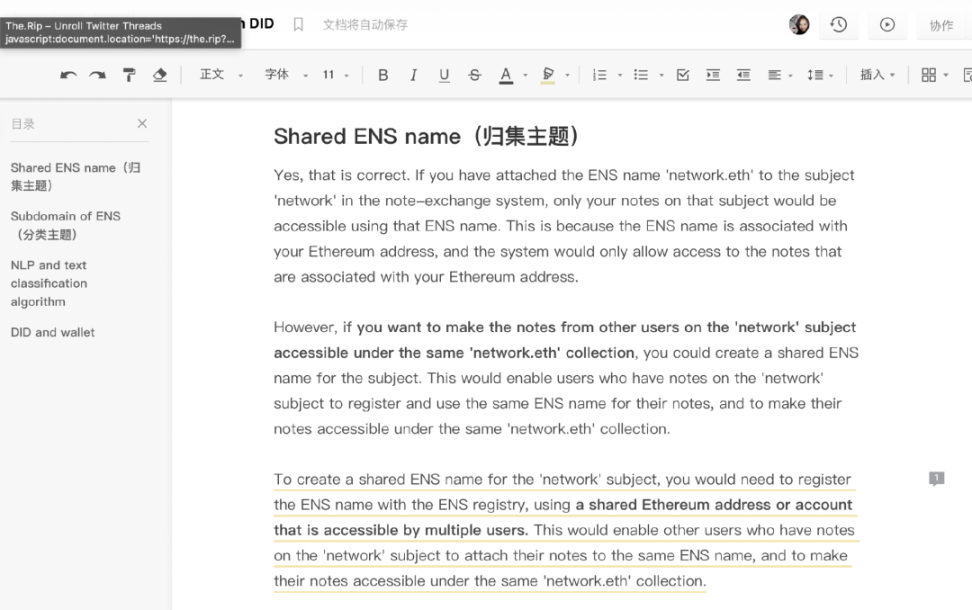This screenshot has width=972, height=610.
Task: Open the 插入 insert menu
Action: 877,75
